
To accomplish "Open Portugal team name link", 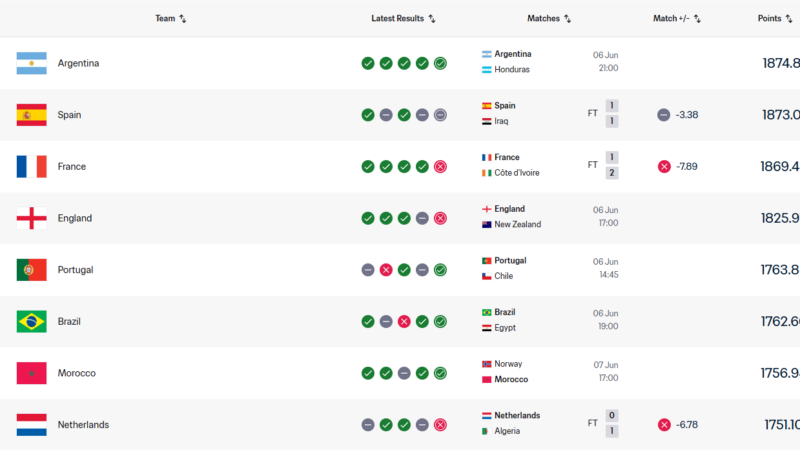I will tap(75, 270).
